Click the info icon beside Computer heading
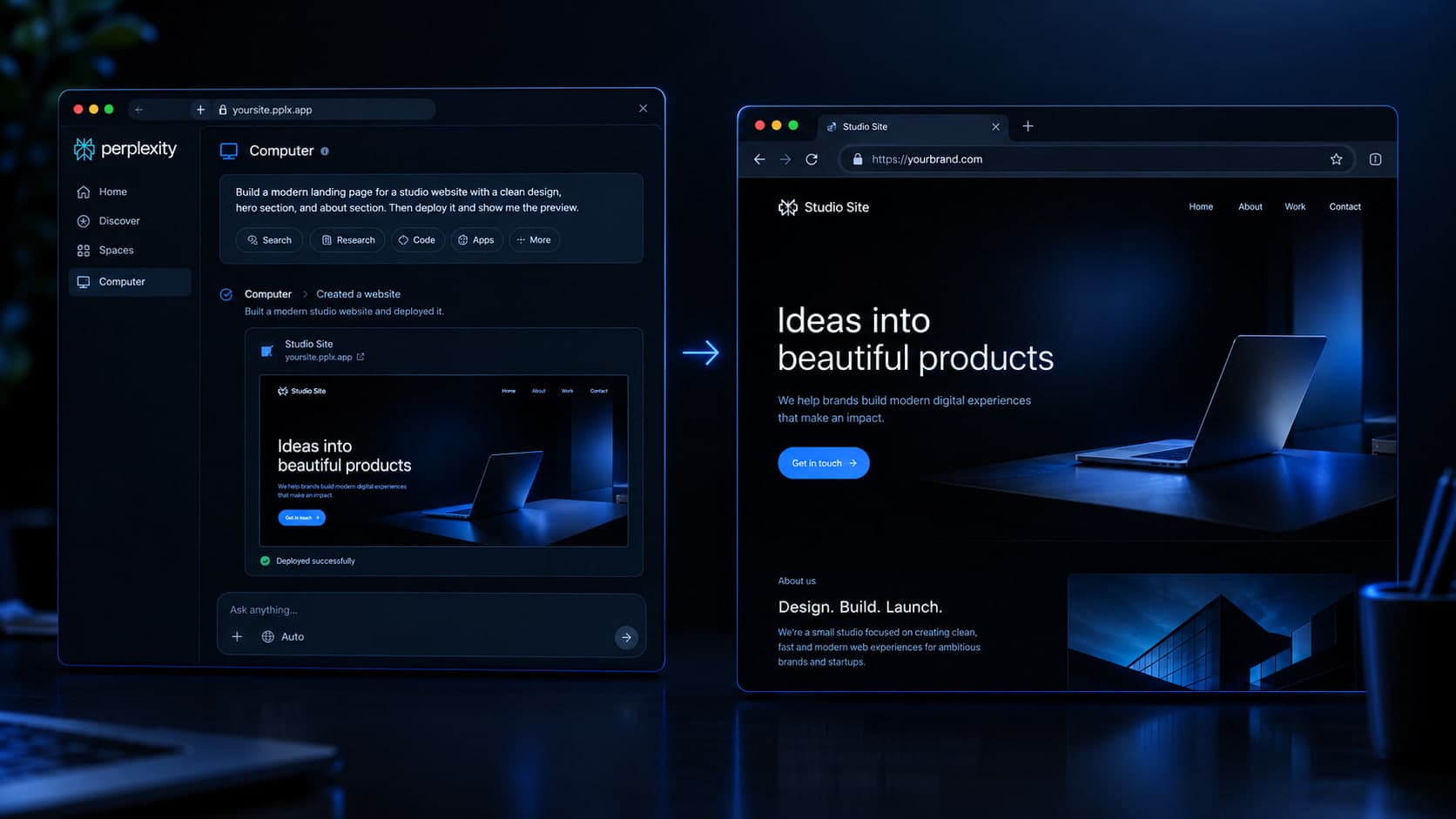The width and height of the screenshot is (1456, 819). pyautogui.click(x=325, y=151)
